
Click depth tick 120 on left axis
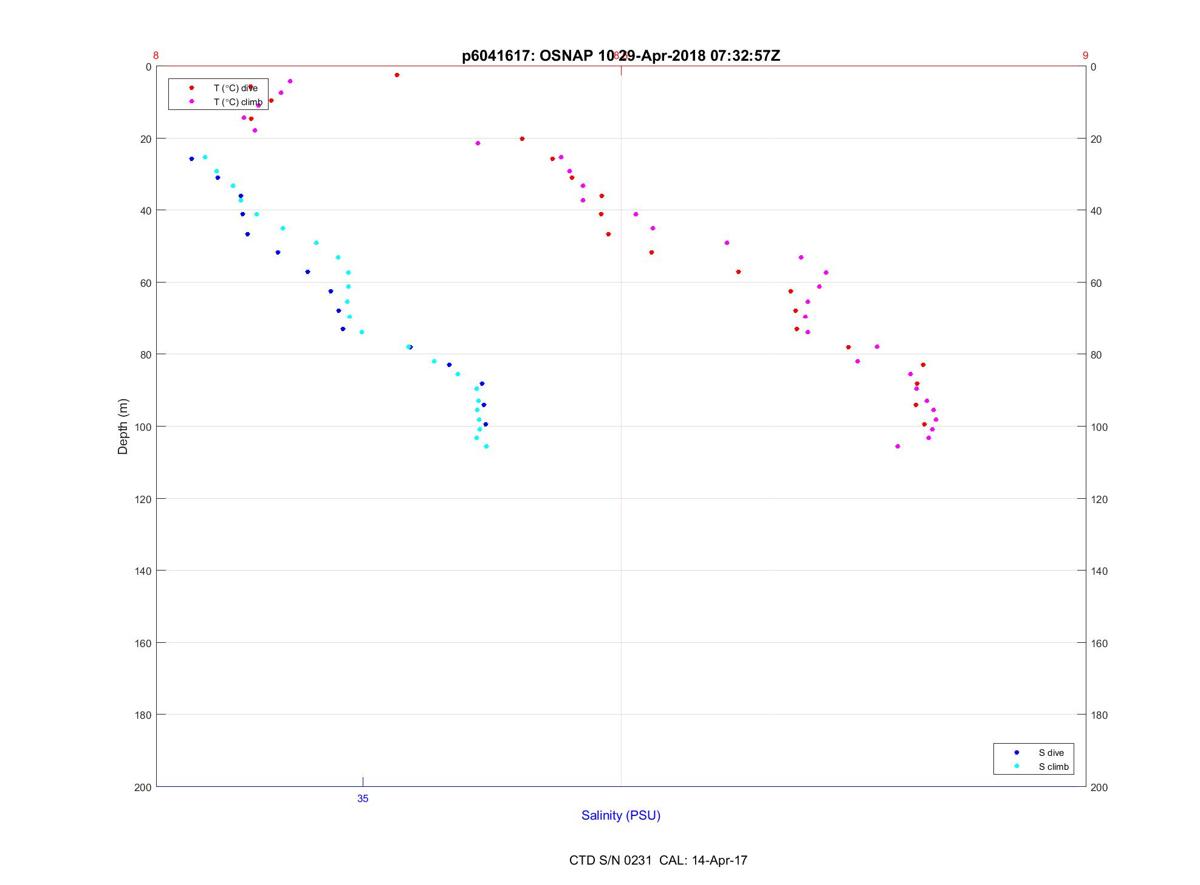pos(142,499)
